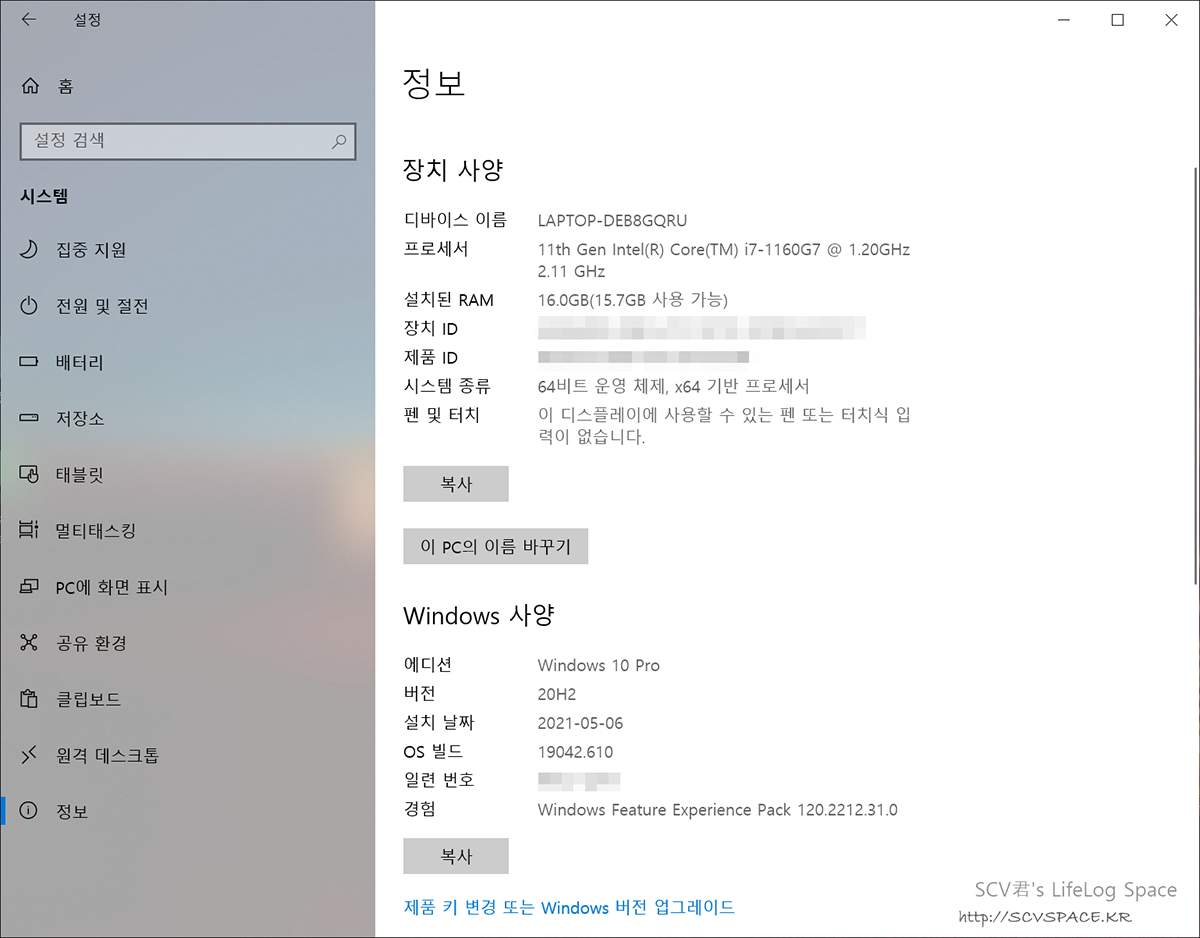Viewport: 1200px width, 938px height.
Task: Select the 정보 sidebar entry
Action: pos(187,811)
